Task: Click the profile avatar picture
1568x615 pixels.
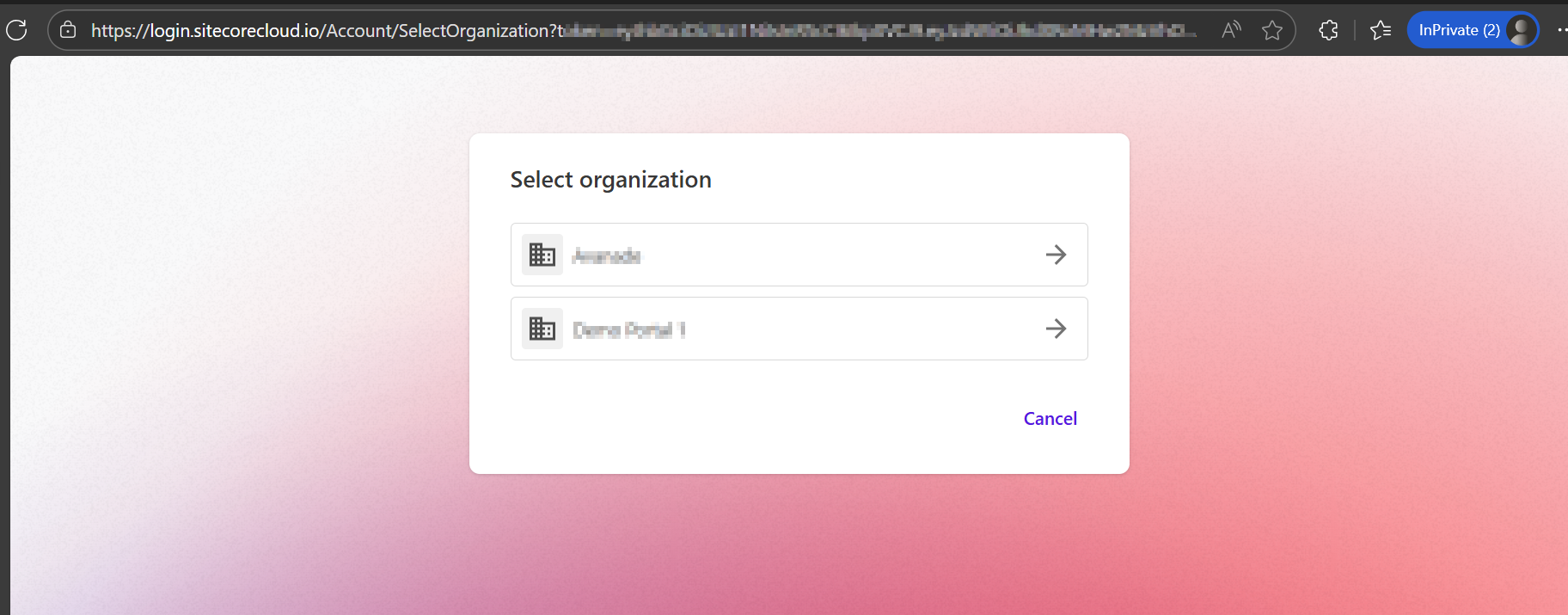Action: [x=1521, y=30]
